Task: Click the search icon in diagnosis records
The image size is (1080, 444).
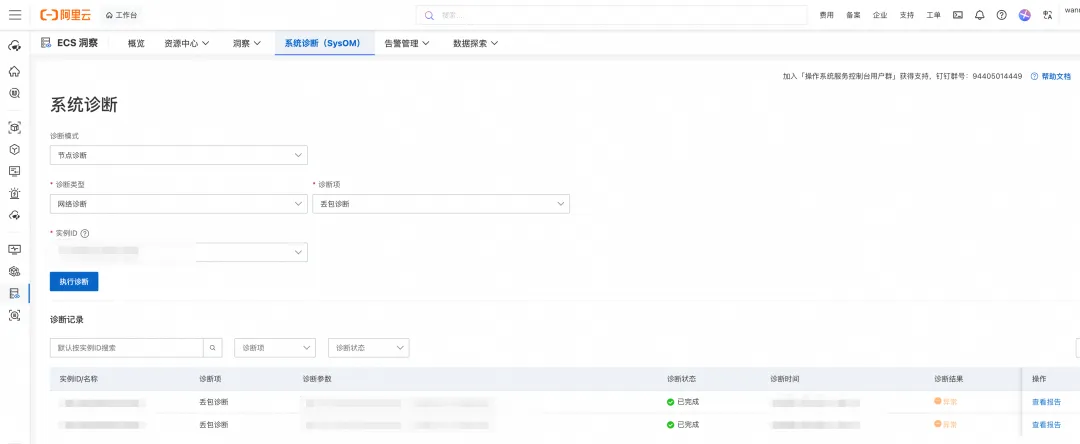Action: 213,348
